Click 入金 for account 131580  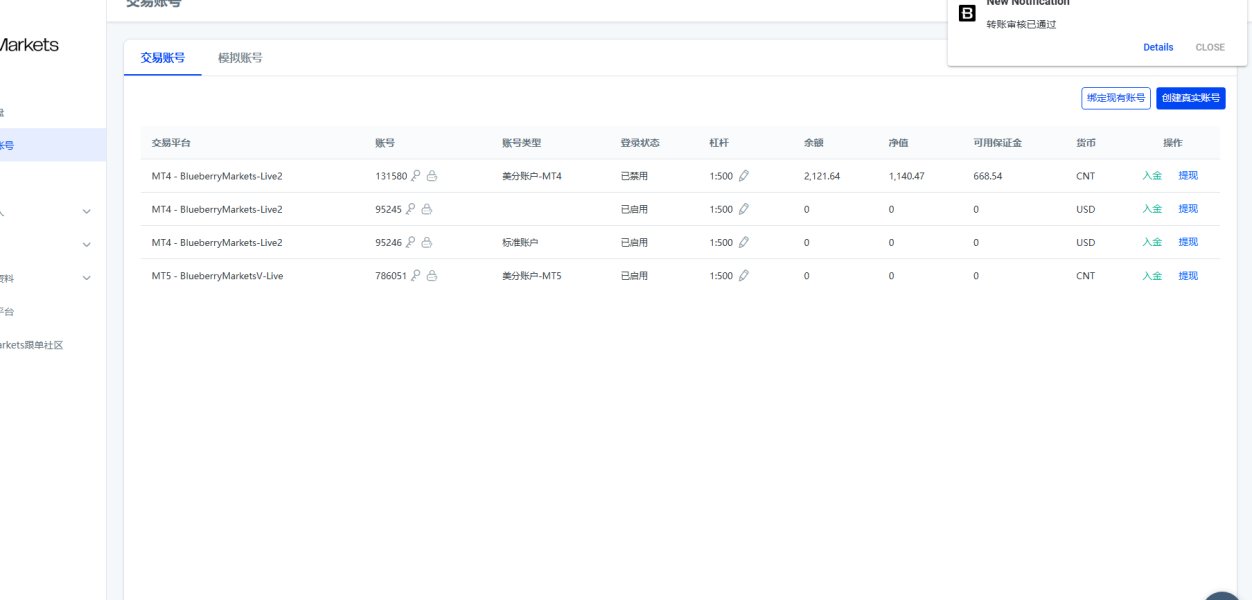click(x=1152, y=176)
